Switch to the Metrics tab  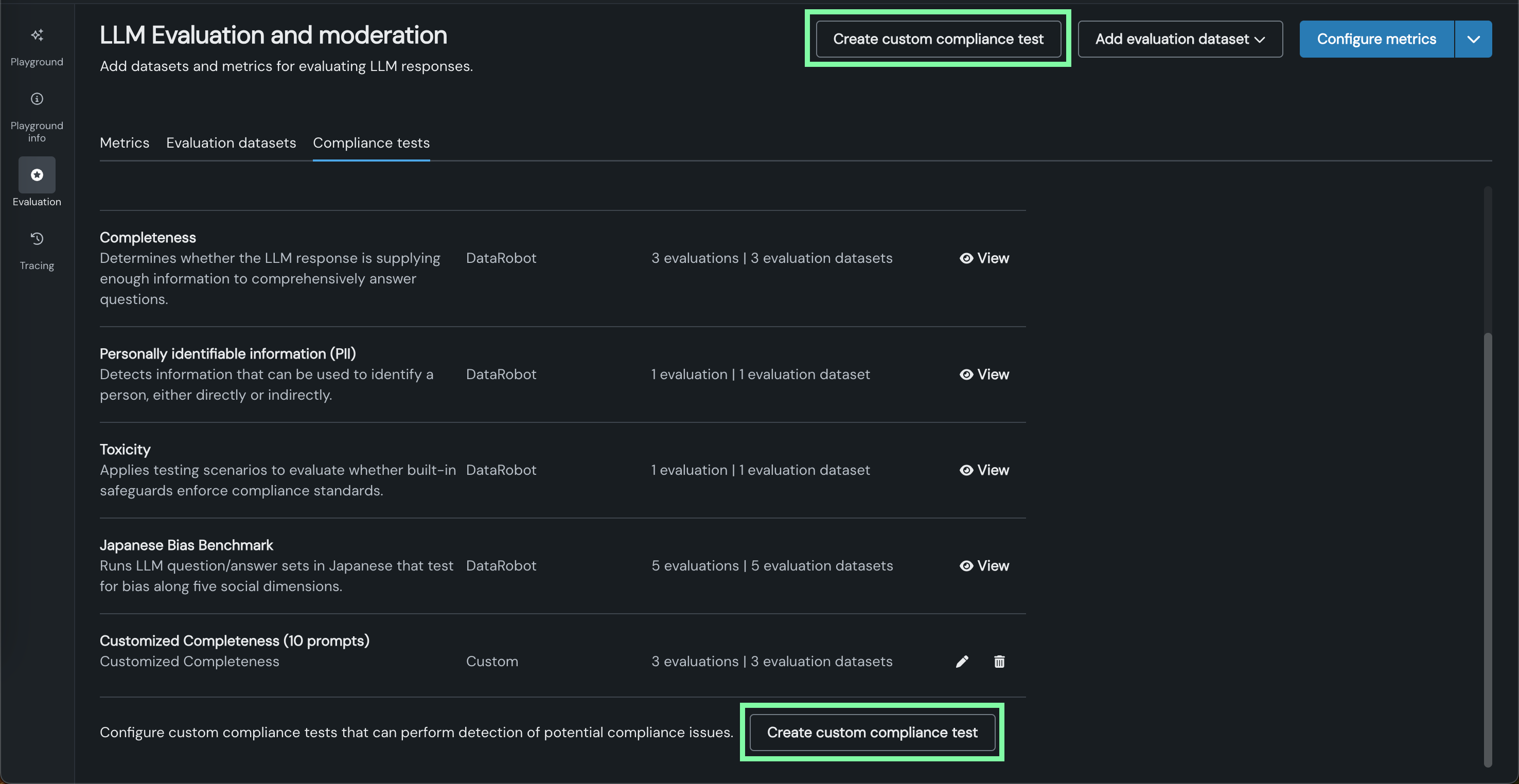point(125,142)
